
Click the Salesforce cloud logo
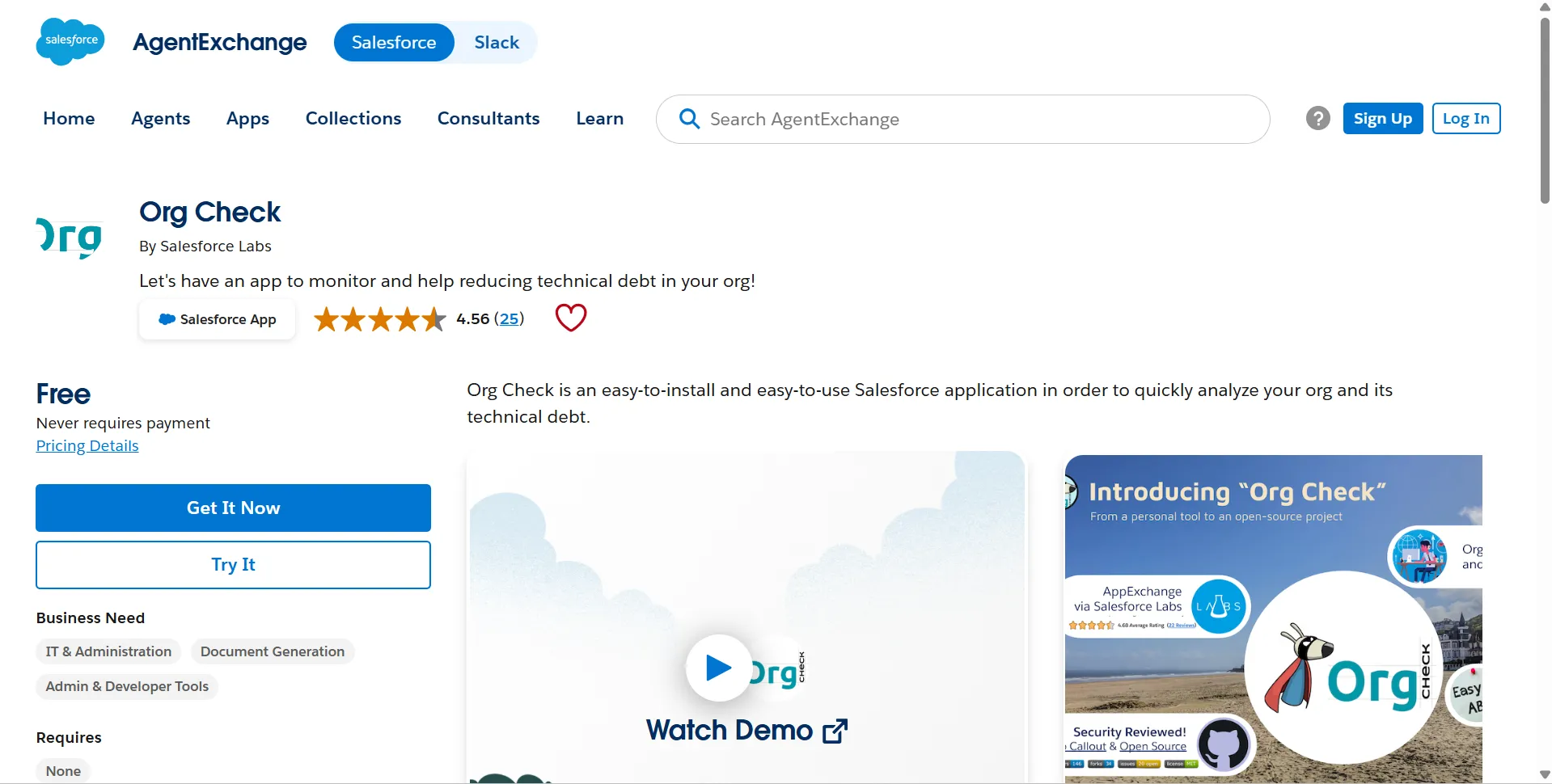[x=70, y=41]
